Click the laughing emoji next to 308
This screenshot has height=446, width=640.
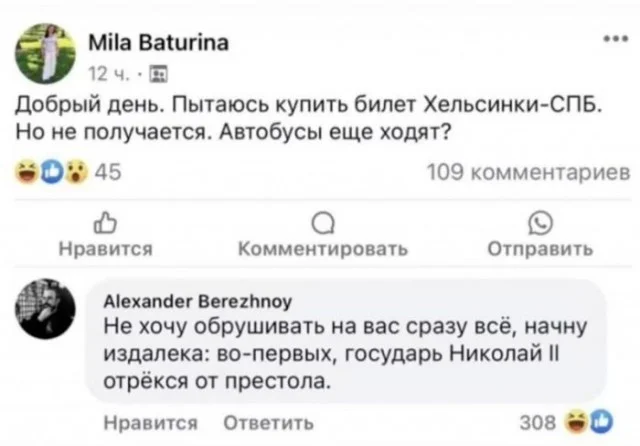(577, 421)
